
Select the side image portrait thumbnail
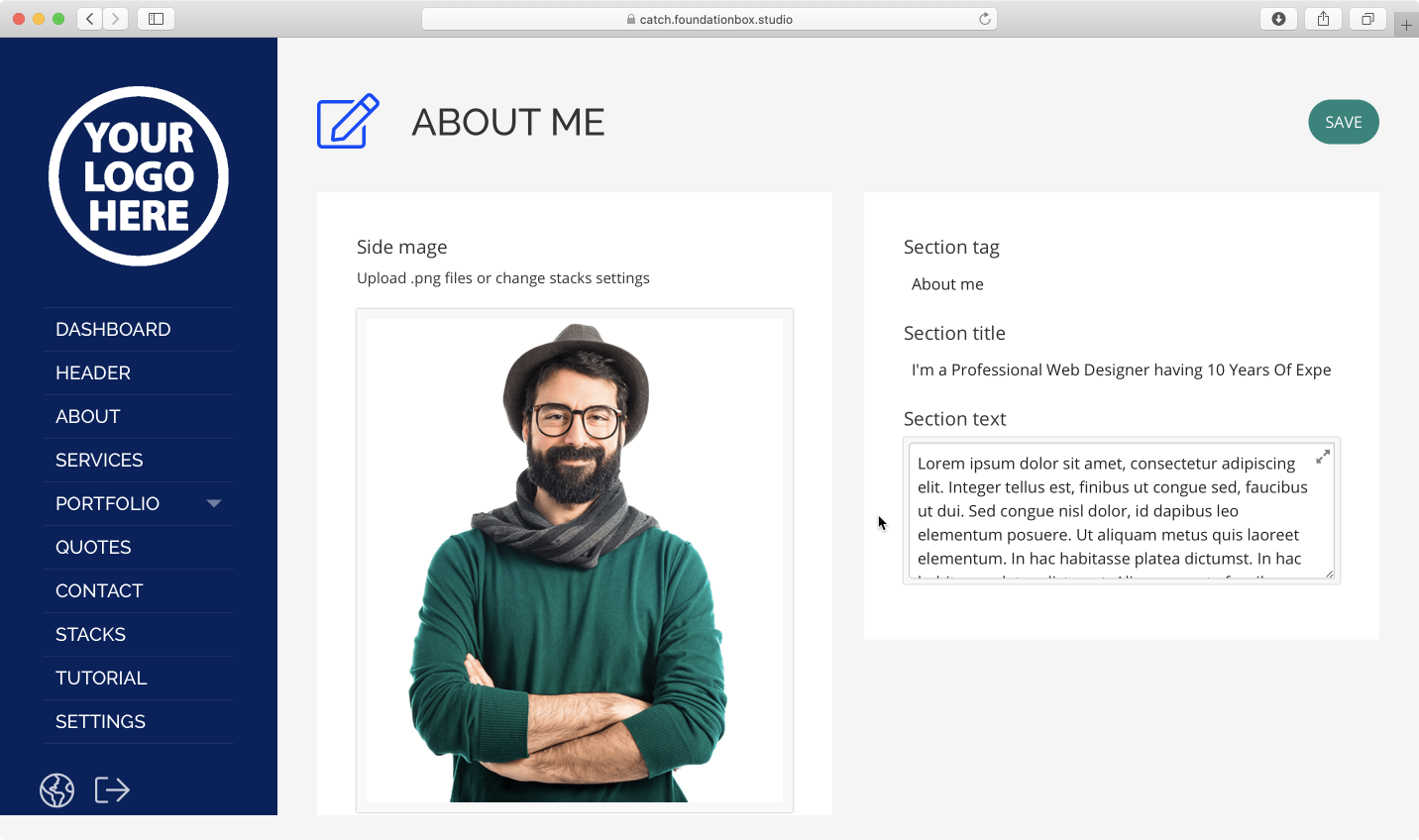pos(575,561)
